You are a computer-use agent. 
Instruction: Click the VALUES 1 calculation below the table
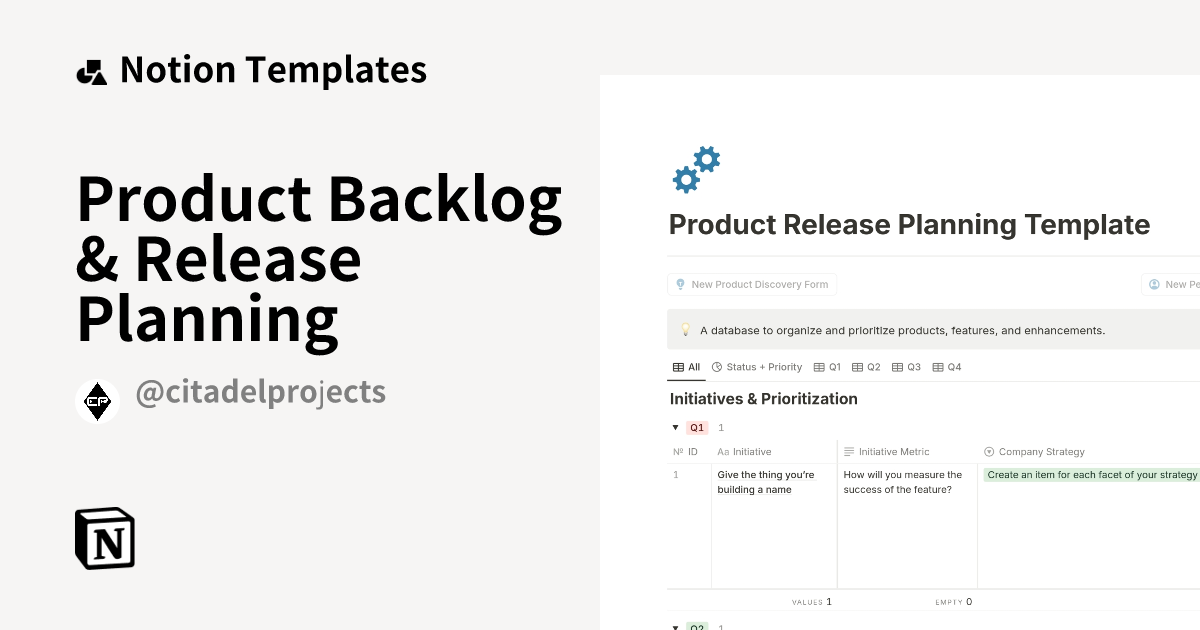[812, 601]
